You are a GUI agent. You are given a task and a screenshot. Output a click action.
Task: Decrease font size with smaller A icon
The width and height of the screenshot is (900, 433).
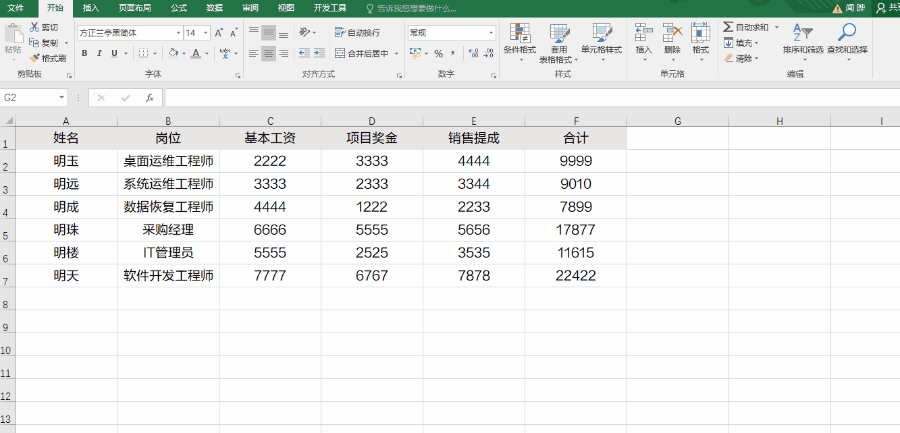point(234,33)
